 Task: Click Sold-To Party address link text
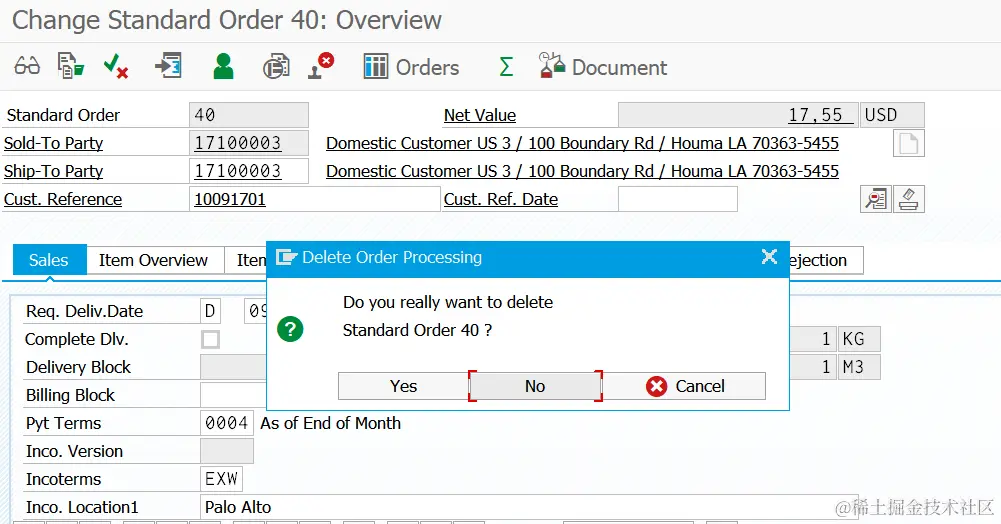tap(582, 143)
